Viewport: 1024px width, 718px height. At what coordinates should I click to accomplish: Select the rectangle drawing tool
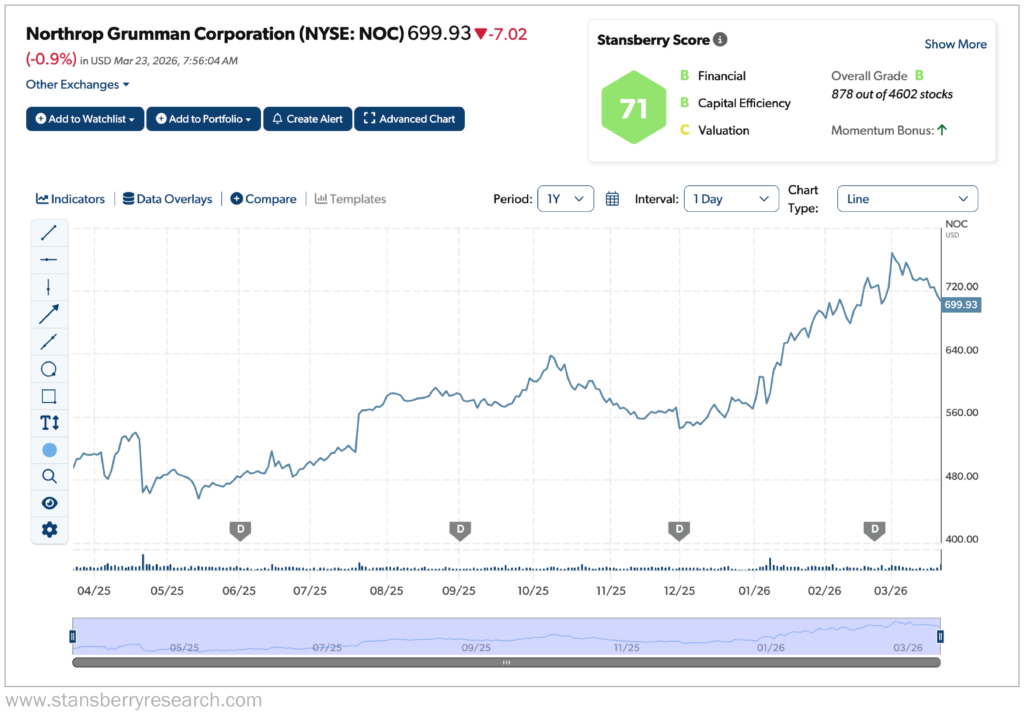(x=49, y=396)
